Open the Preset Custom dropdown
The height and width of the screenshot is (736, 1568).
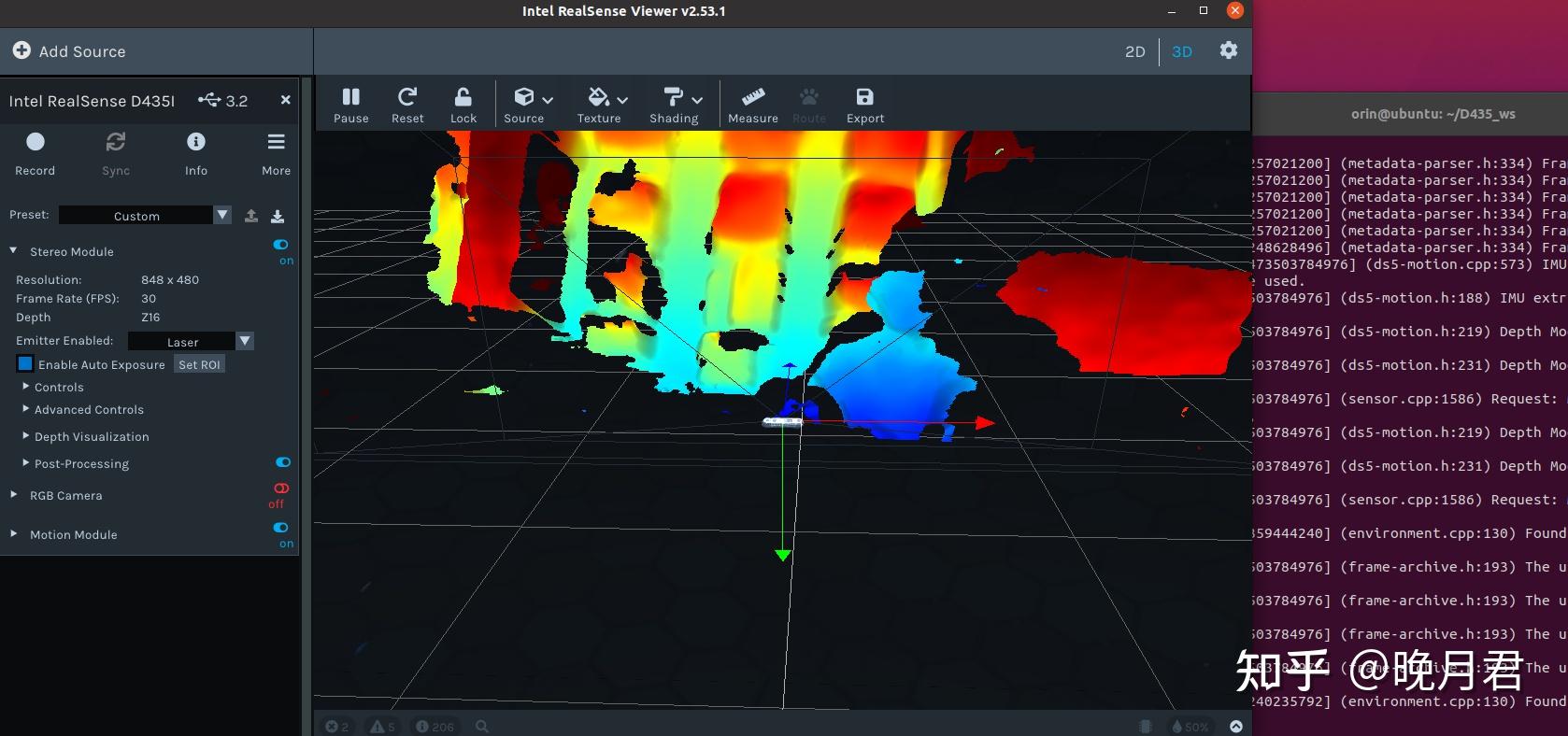pyautogui.click(x=145, y=215)
